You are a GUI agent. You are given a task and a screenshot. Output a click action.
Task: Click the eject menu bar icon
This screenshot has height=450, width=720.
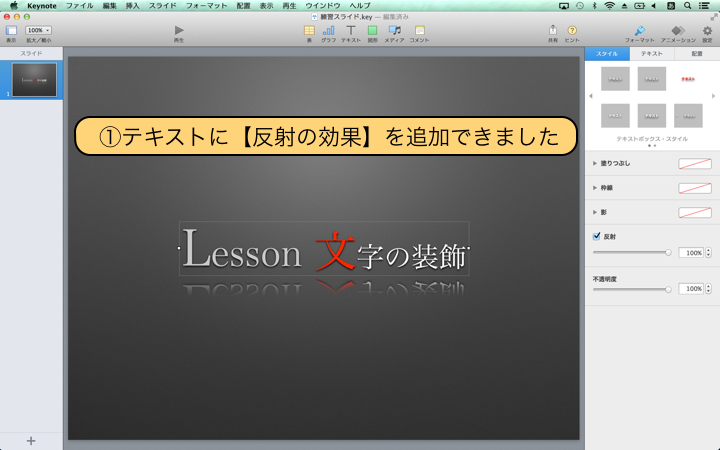[x=624, y=6]
